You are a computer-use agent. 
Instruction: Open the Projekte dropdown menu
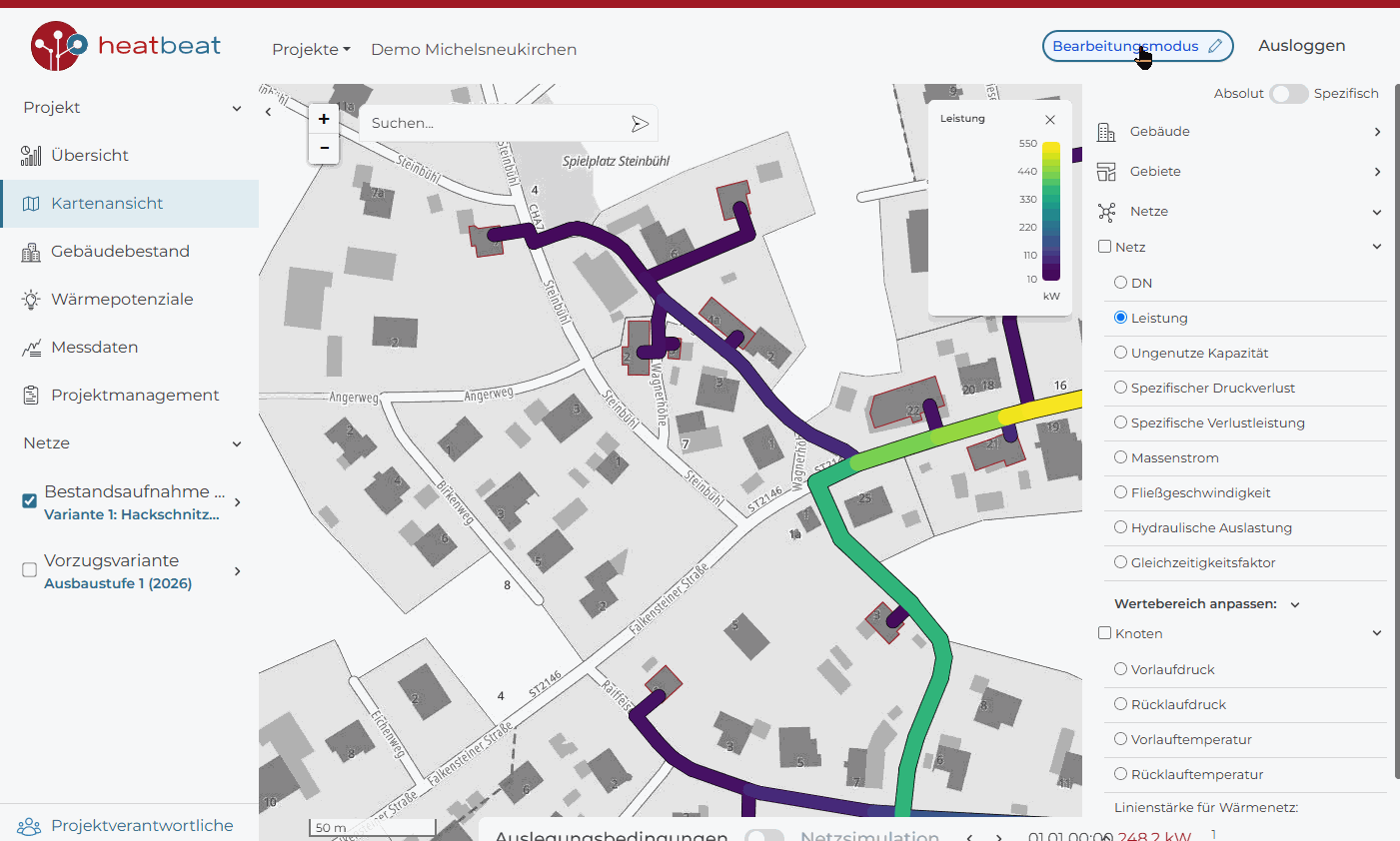point(311,50)
